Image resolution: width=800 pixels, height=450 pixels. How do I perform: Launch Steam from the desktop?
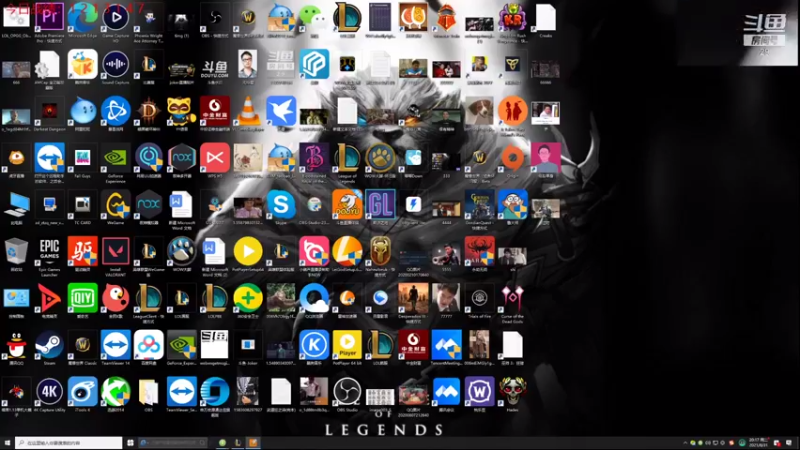pos(49,345)
